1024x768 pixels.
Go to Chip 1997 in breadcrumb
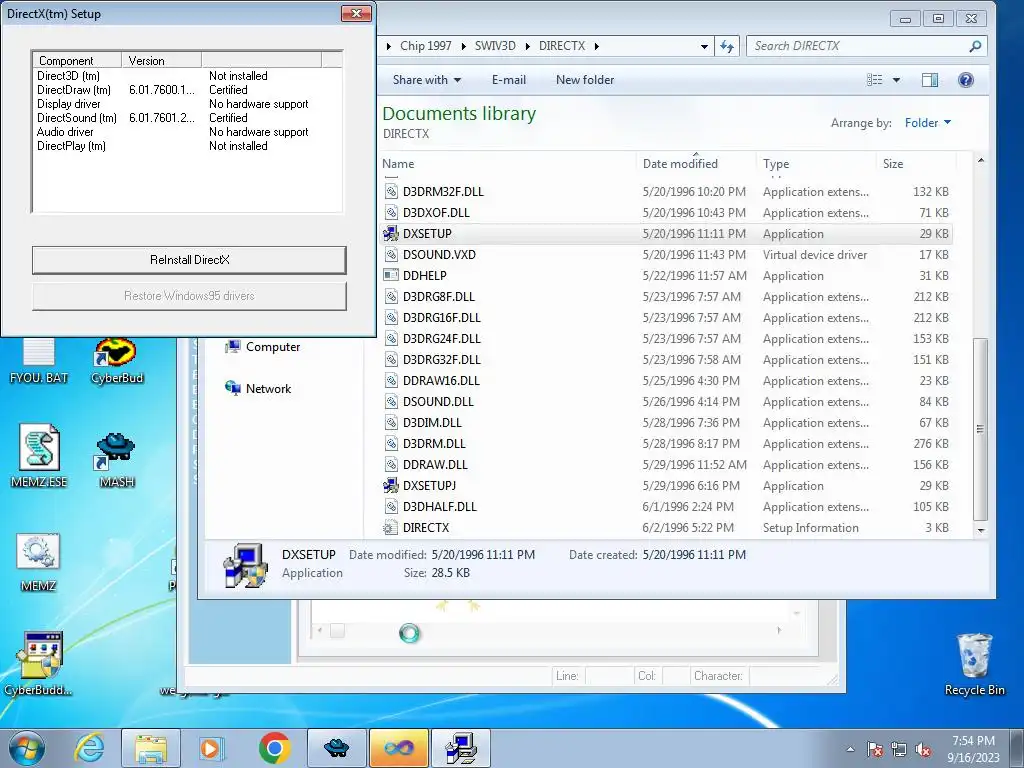point(425,46)
